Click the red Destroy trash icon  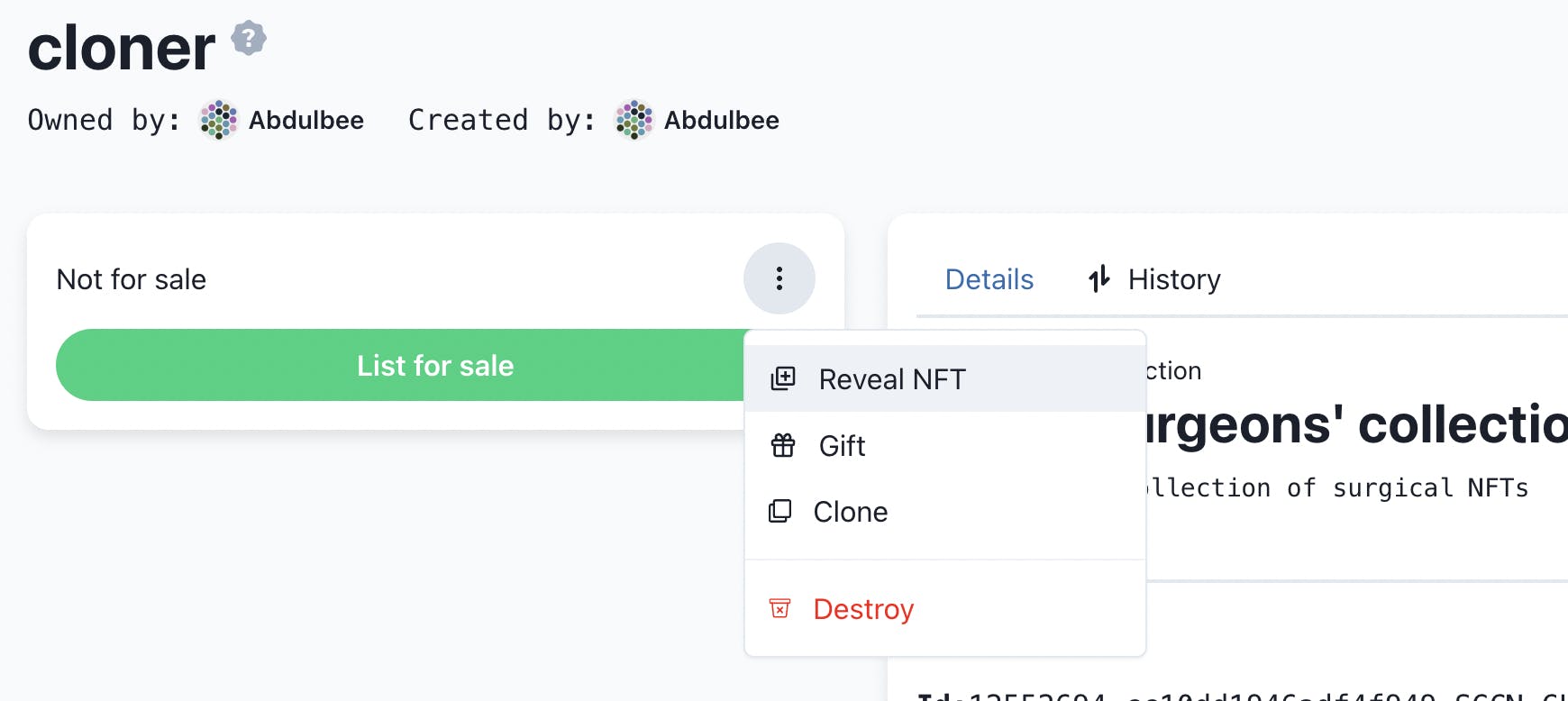coord(779,608)
